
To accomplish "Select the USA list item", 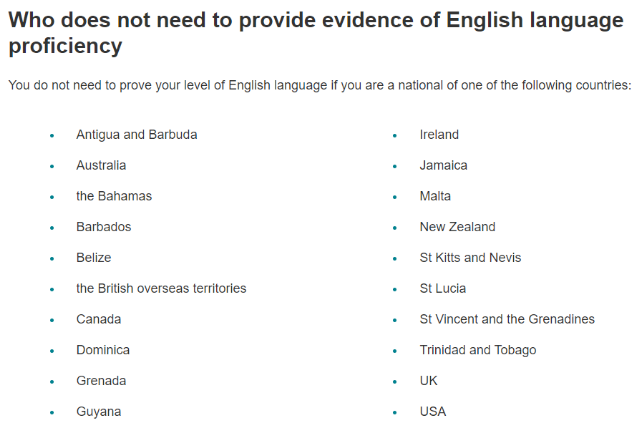I will click(x=433, y=411).
